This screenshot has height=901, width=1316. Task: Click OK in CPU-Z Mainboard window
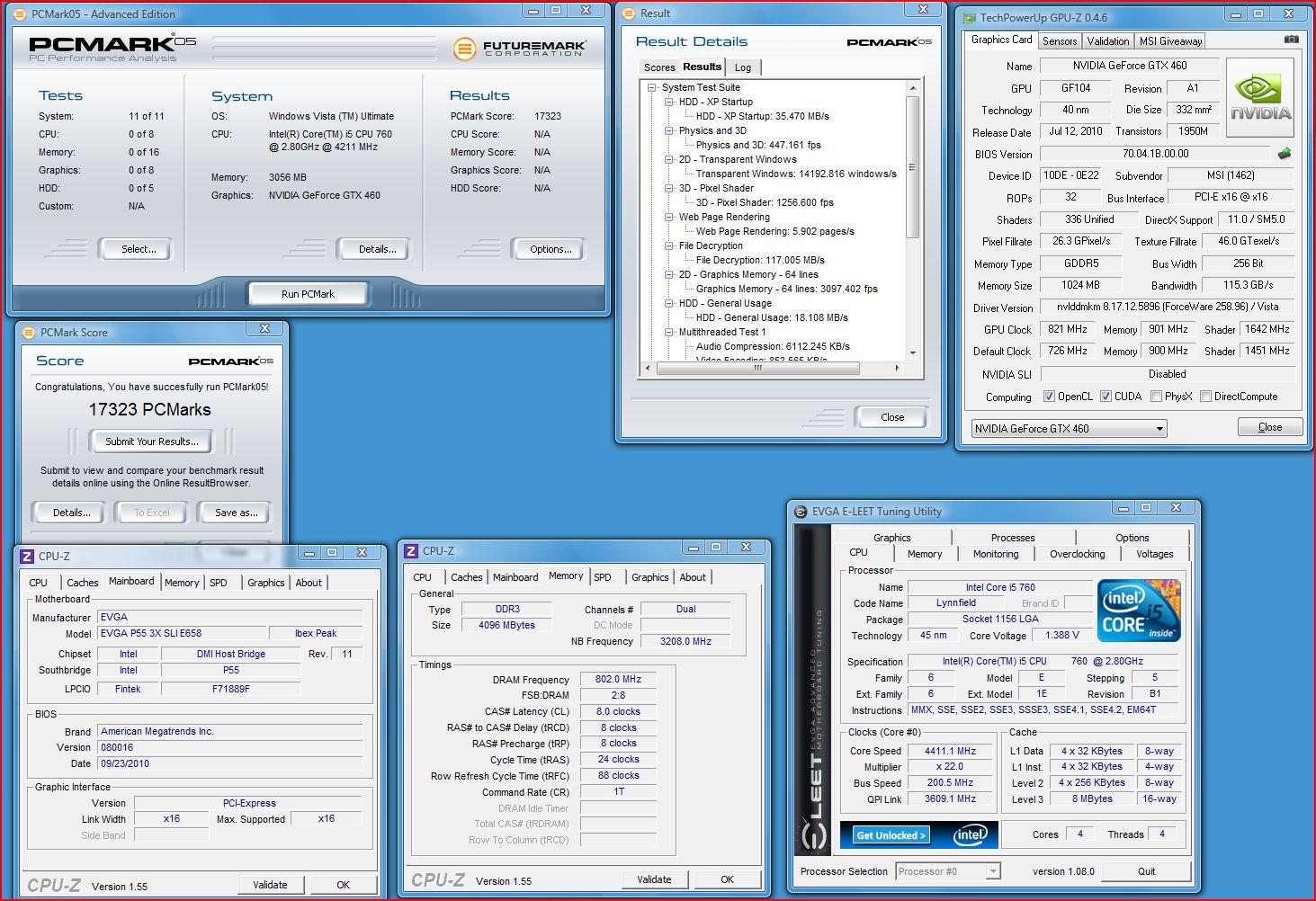(343, 885)
